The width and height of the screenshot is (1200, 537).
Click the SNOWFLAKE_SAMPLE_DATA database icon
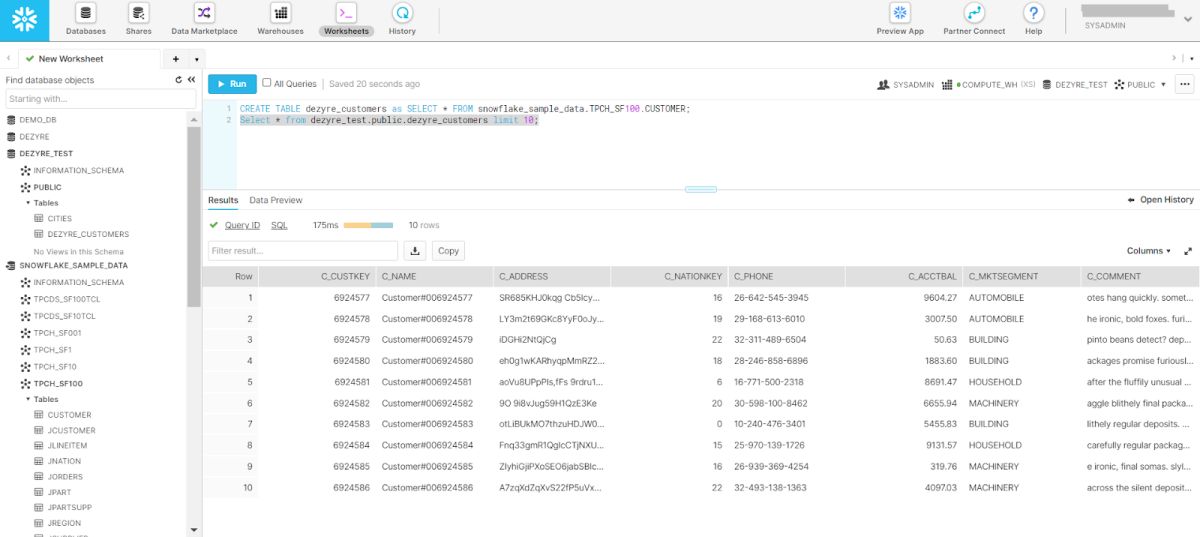[x=11, y=266]
